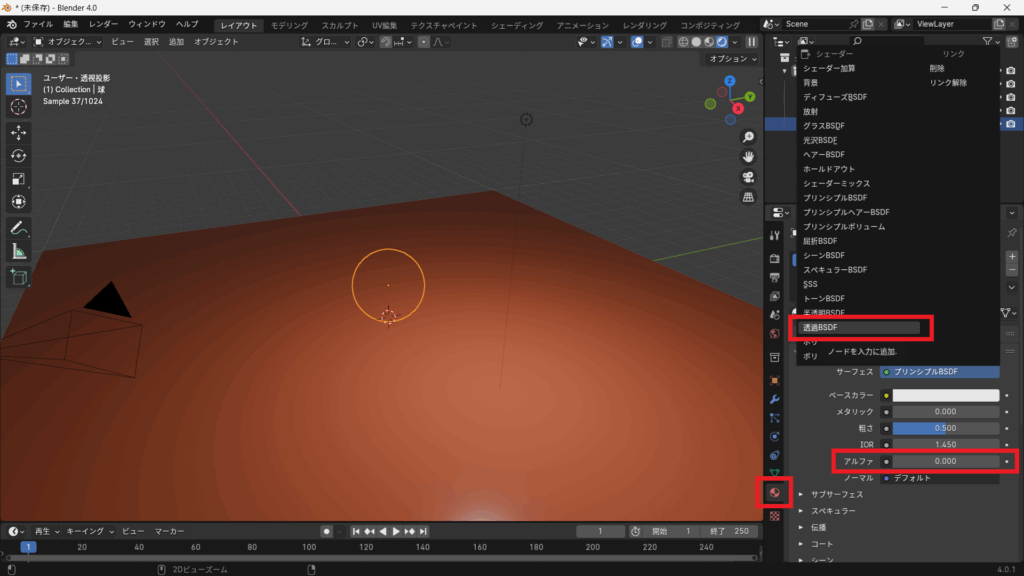Open the オプション dropdown in viewport

[732, 59]
